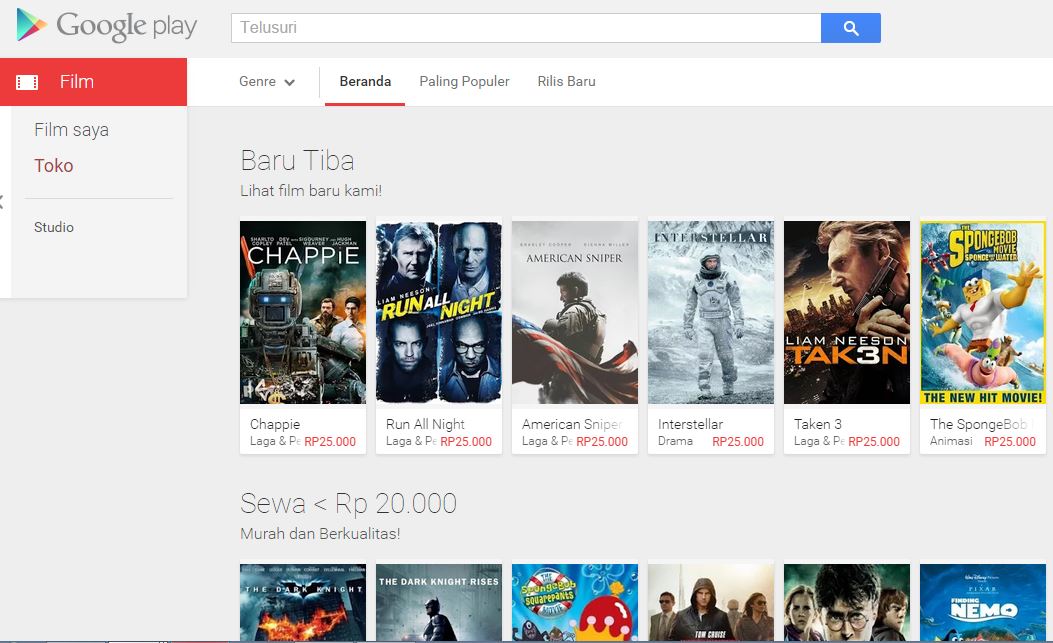Collapse the sidebar with left edge arrow

2,203
